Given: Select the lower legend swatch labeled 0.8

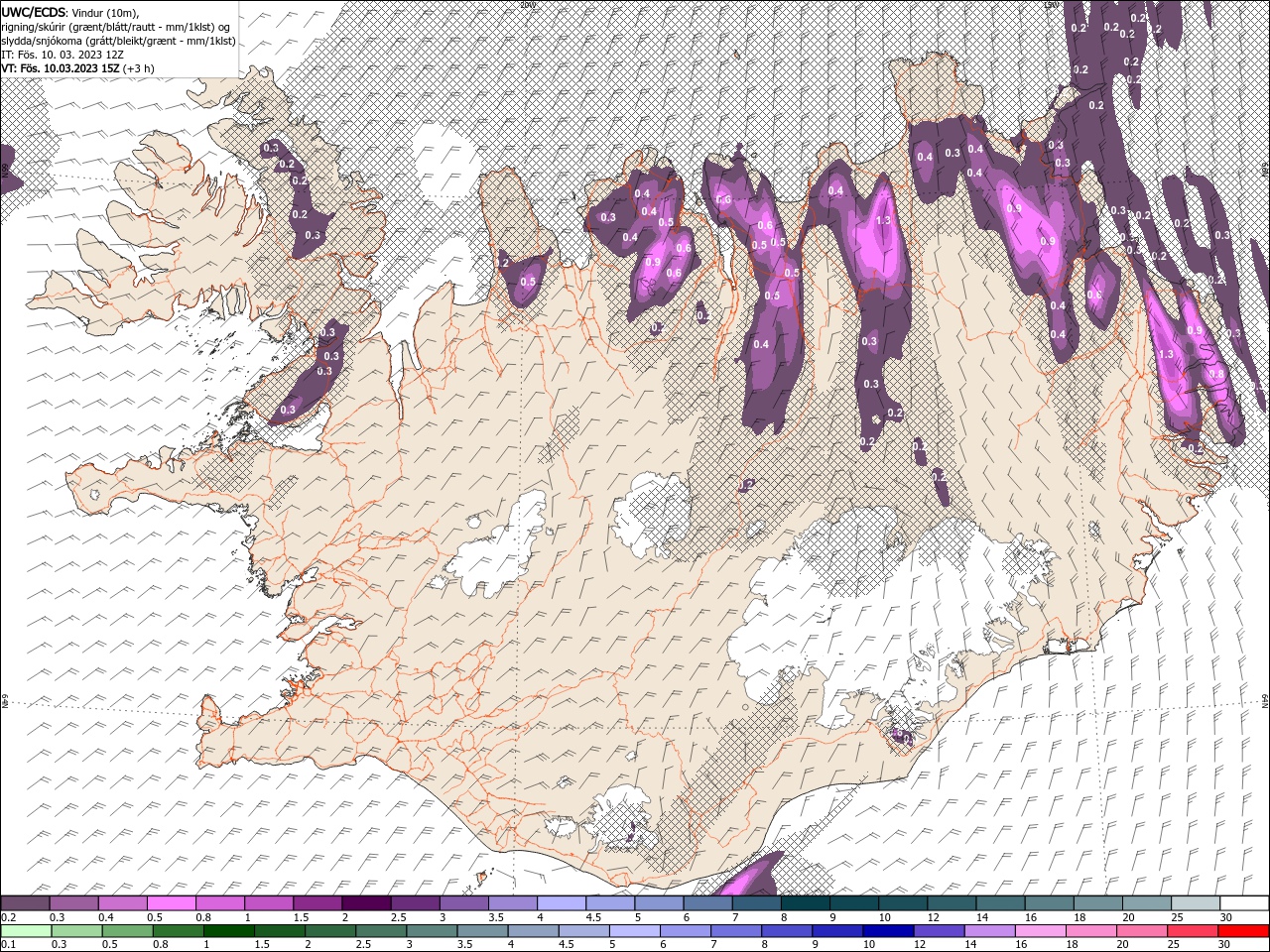Looking at the screenshot, I should coord(177,930).
